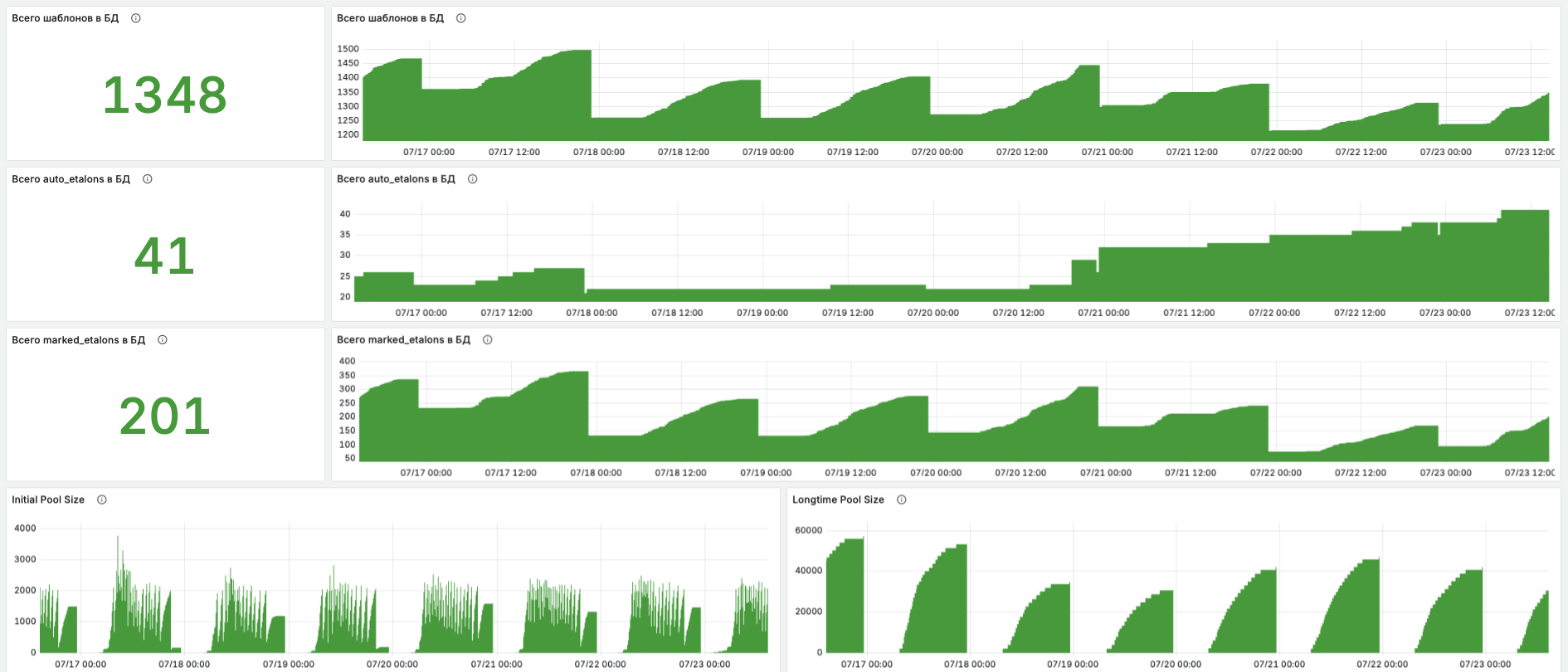The width and height of the screenshot is (1568, 672).
Task: Click info icon next to Initial Pool Size
Action: 102,500
